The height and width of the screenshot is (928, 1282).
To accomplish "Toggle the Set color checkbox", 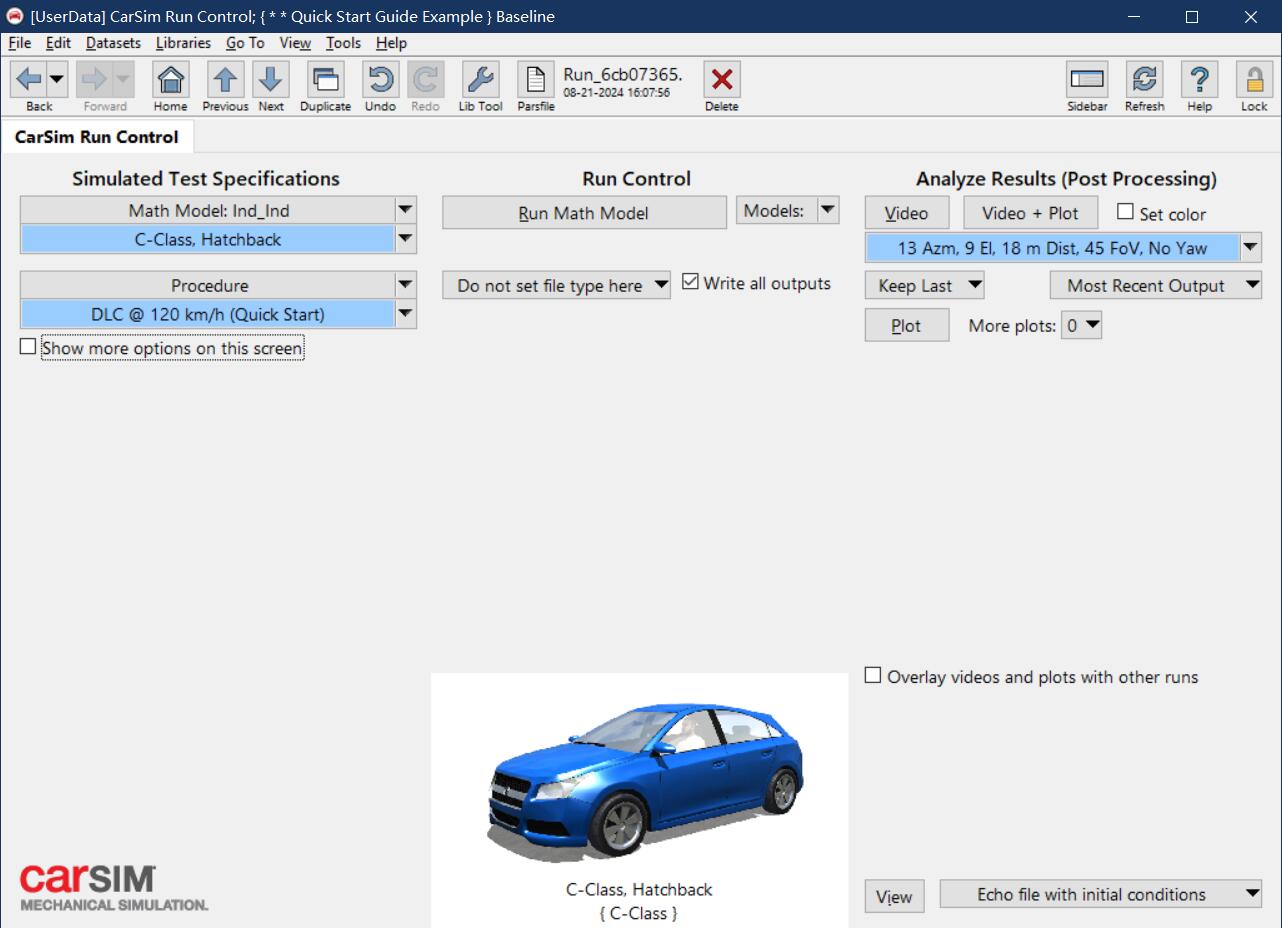I will tap(1125, 212).
